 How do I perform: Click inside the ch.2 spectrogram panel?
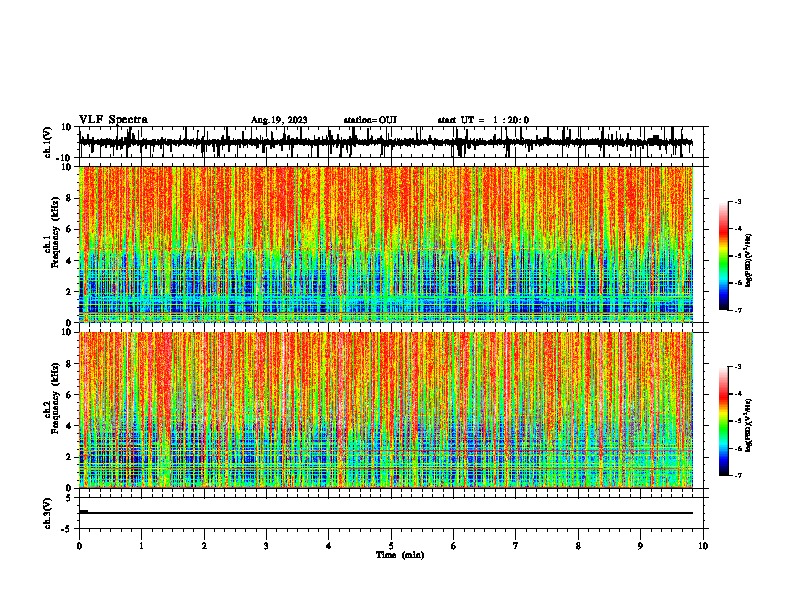[x=386, y=410]
